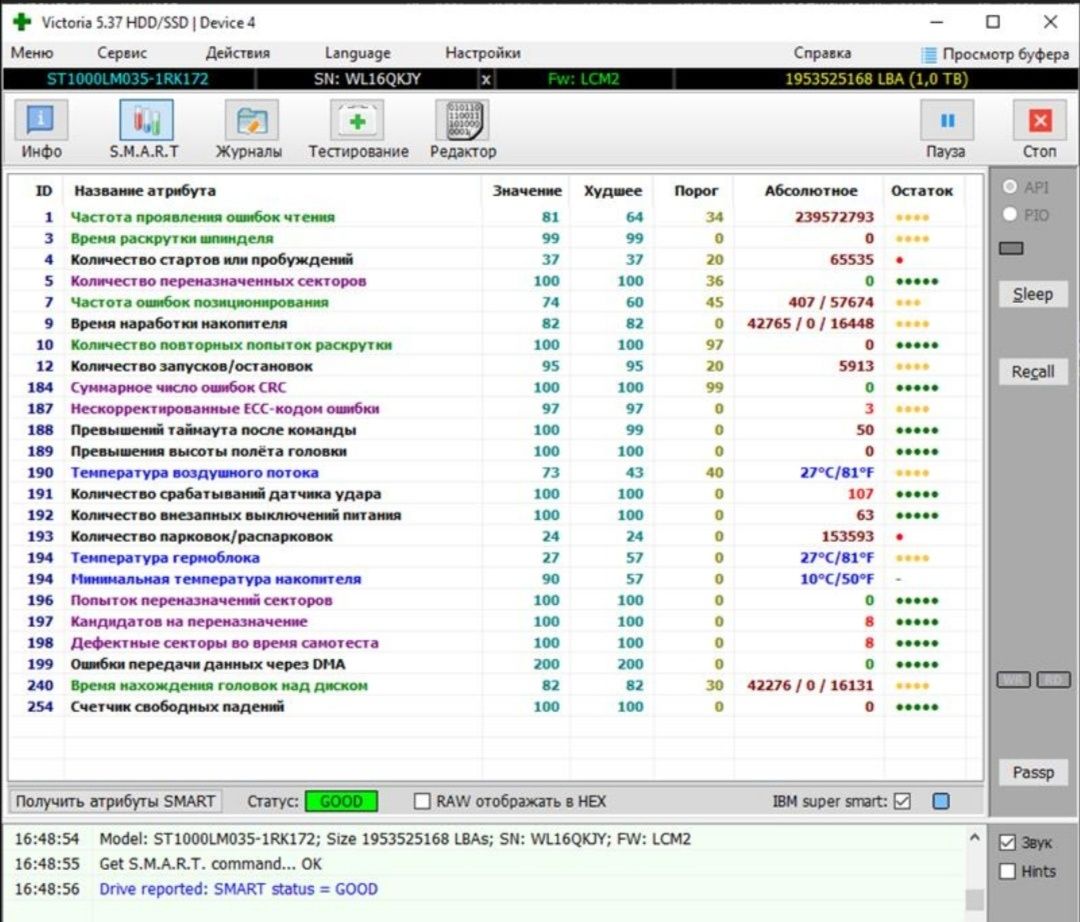This screenshot has width=1080, height=922.
Task: Select row Частота проявления ошибок чтения
Action: click(496, 217)
